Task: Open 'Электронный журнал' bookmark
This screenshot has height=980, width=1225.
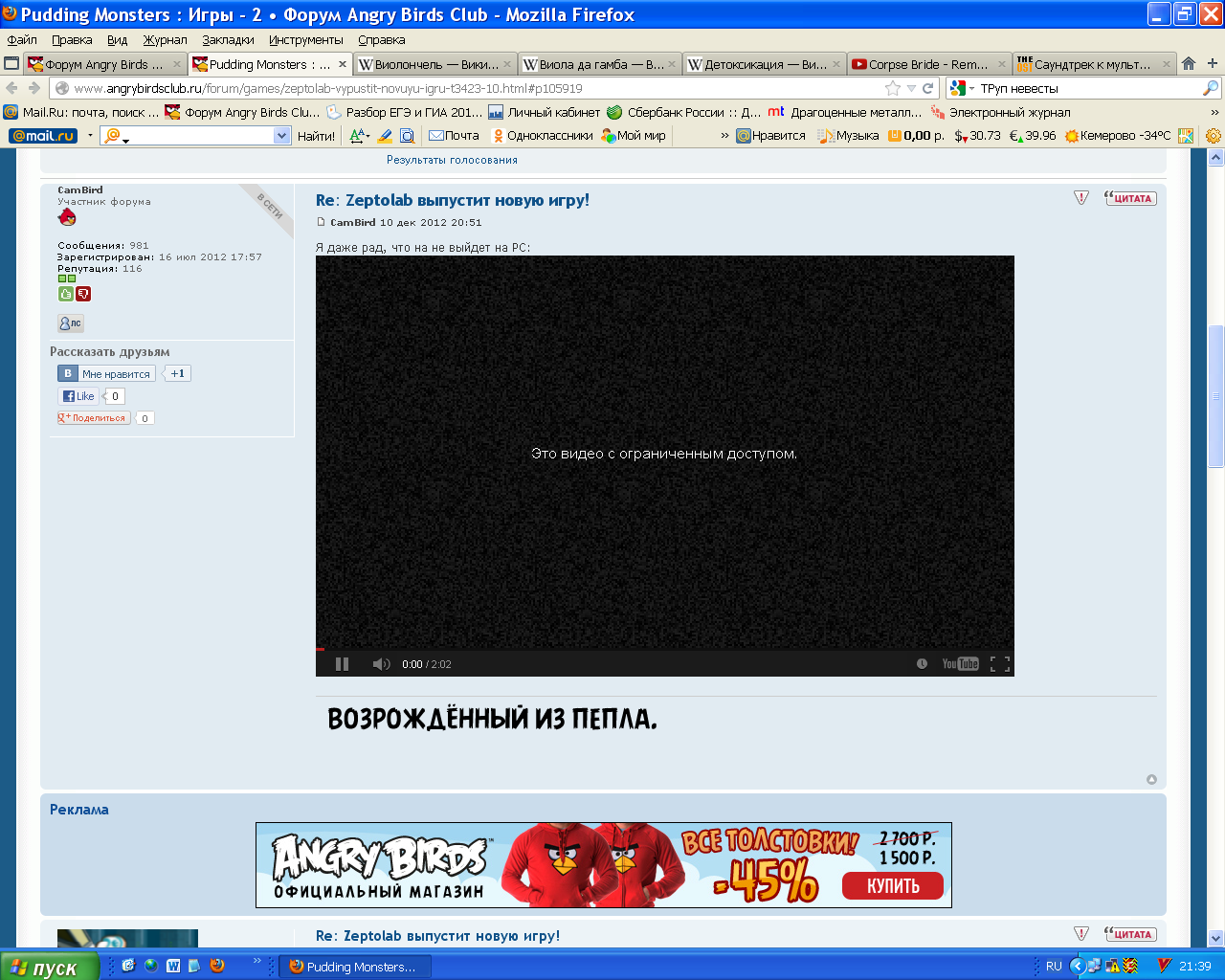Action: (1000, 112)
